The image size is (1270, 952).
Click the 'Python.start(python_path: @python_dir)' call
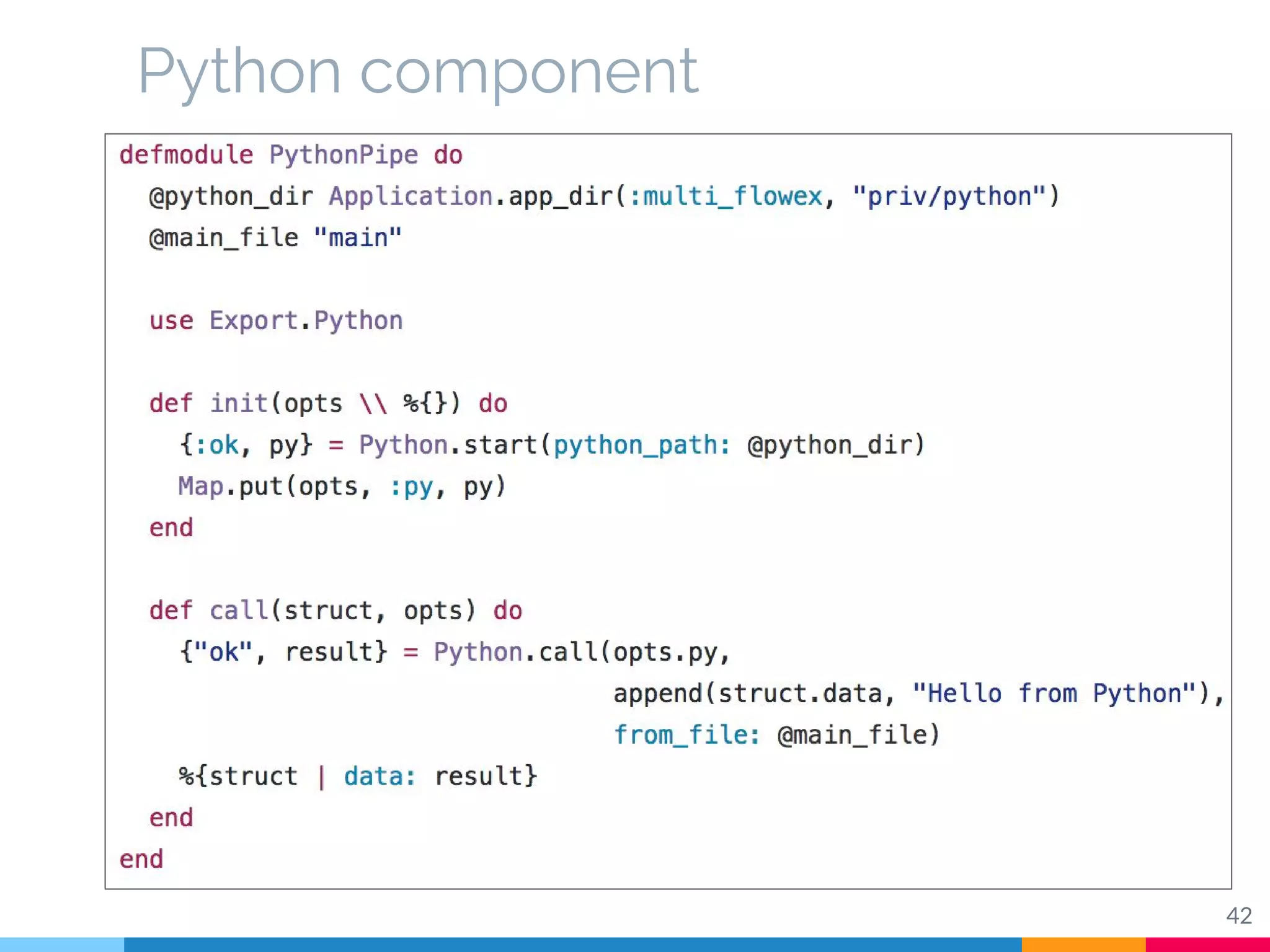coord(642,445)
